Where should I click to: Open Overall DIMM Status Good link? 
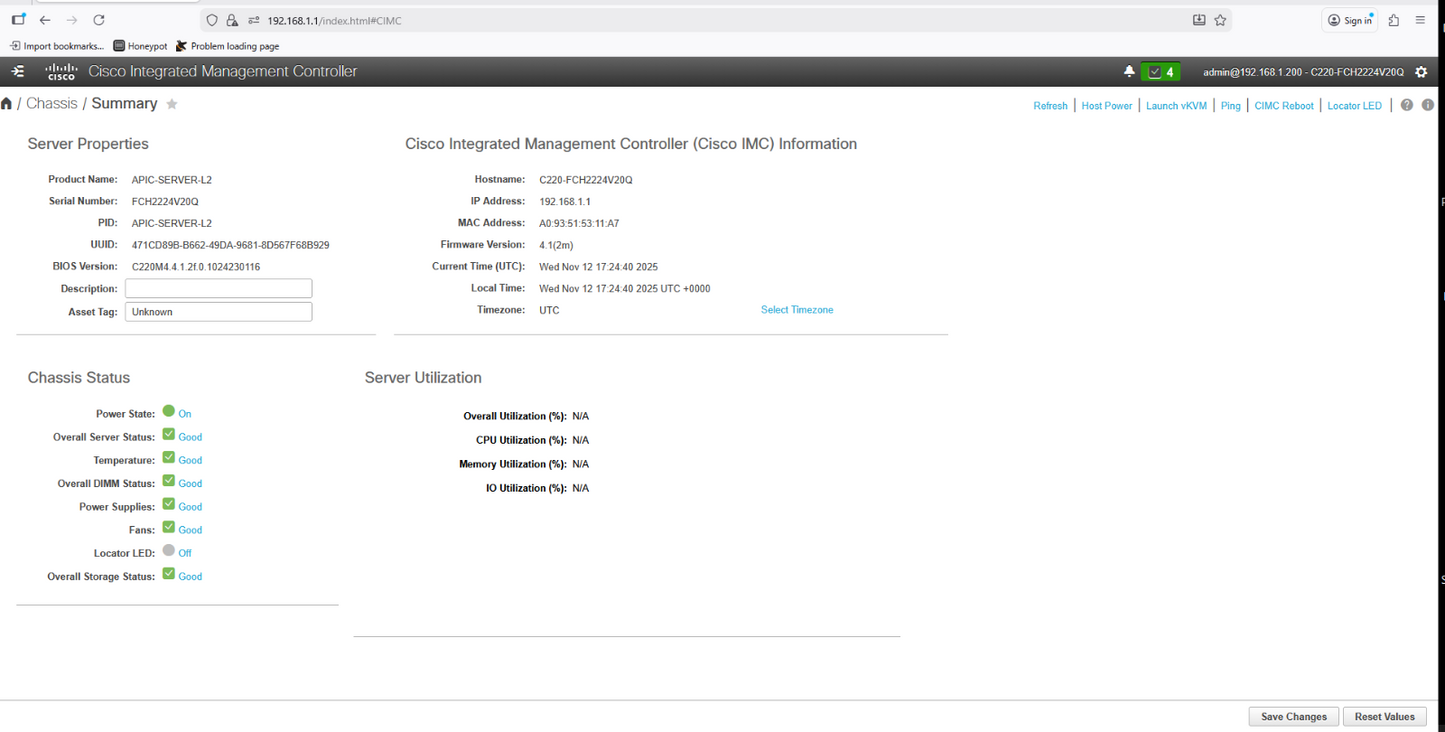190,484
